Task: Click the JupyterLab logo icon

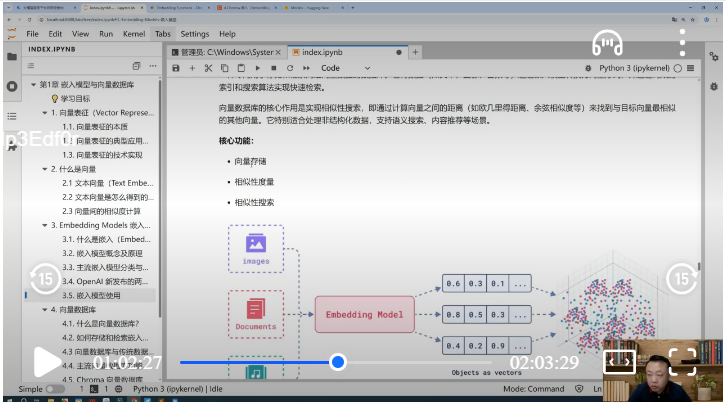Action: pyautogui.click(x=12, y=33)
